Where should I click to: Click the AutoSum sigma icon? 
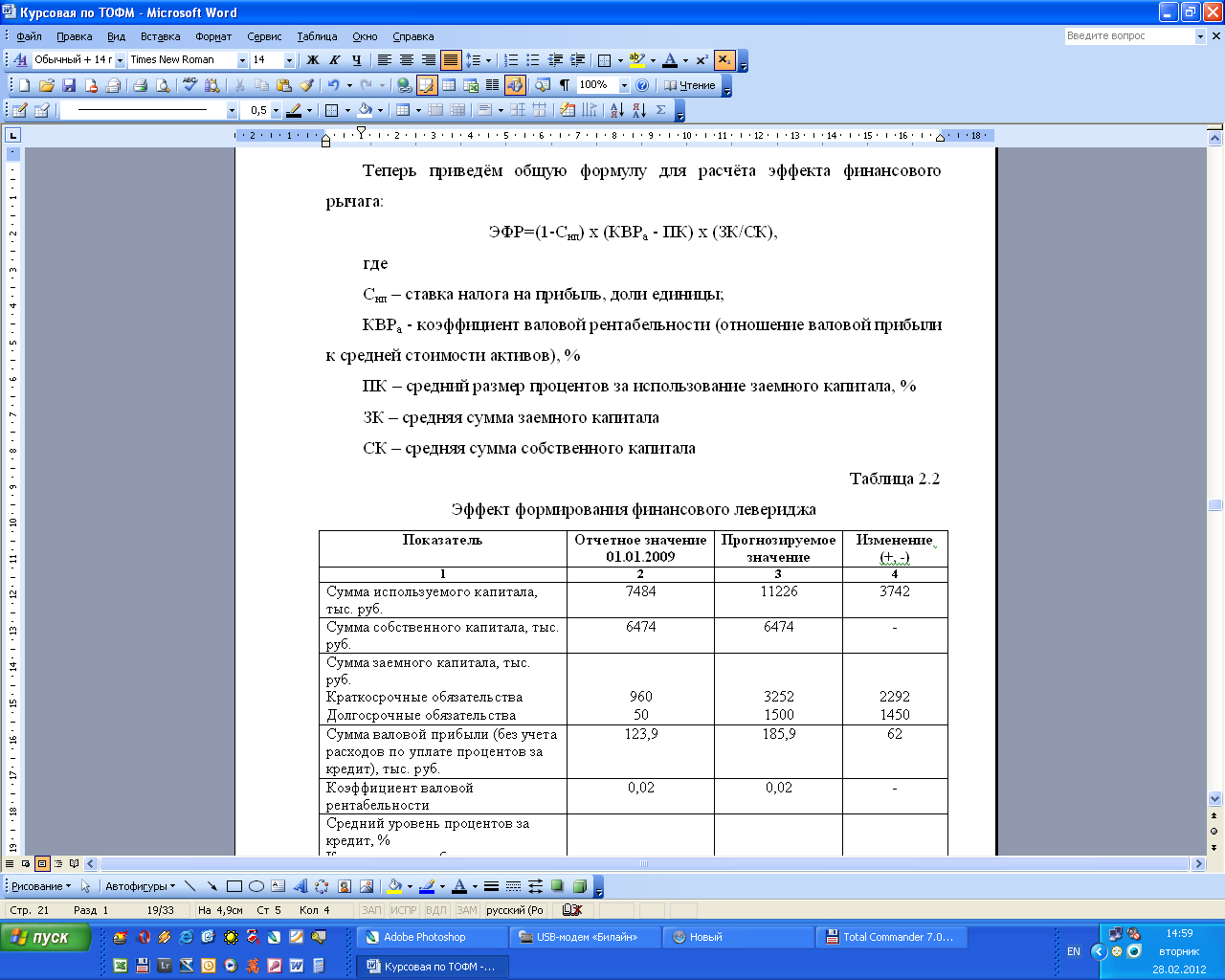pos(660,110)
